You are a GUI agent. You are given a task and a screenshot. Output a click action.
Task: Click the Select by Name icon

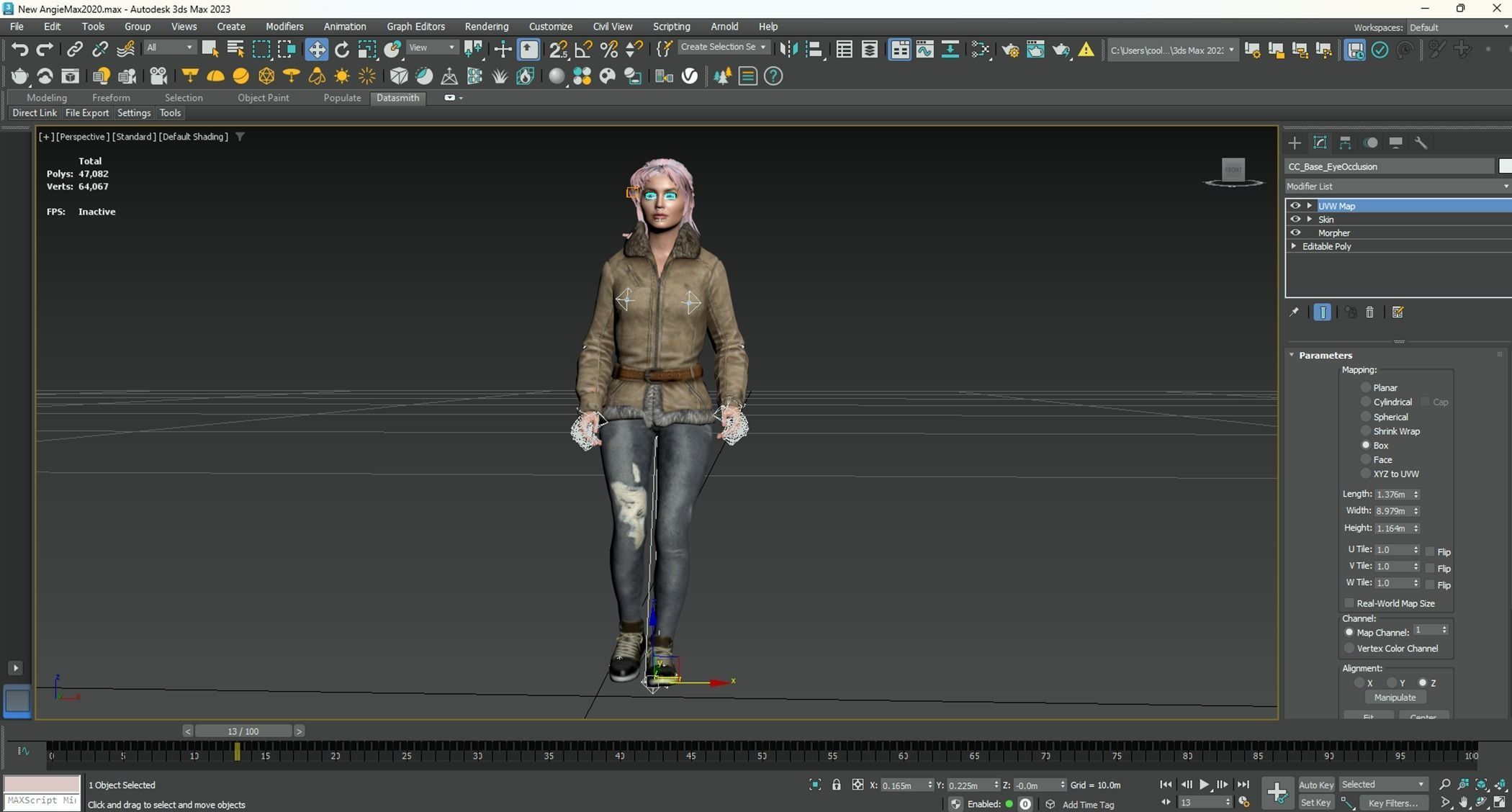coord(235,49)
